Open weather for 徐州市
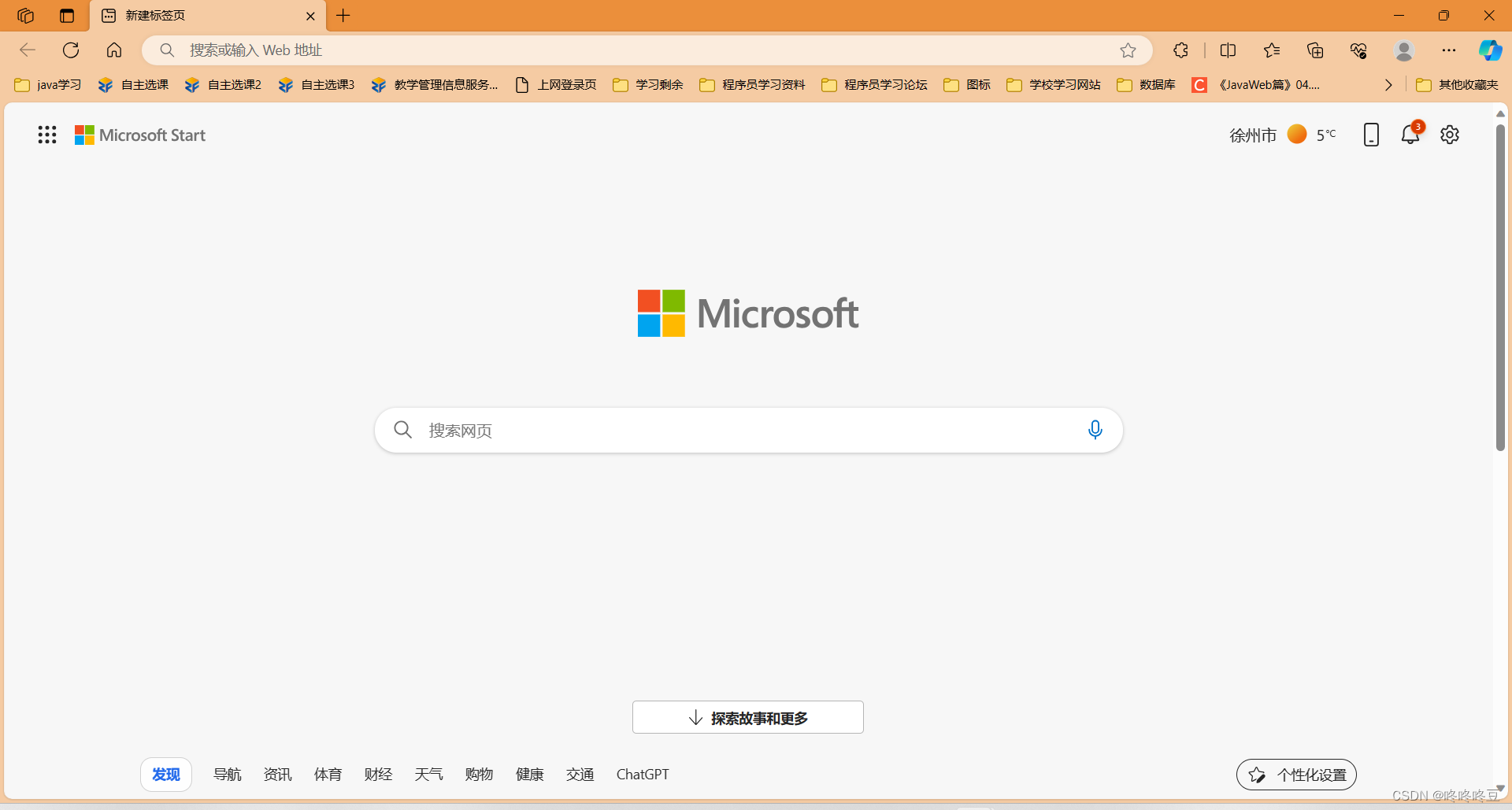This screenshot has width=1512, height=810. pyautogui.click(x=1283, y=135)
